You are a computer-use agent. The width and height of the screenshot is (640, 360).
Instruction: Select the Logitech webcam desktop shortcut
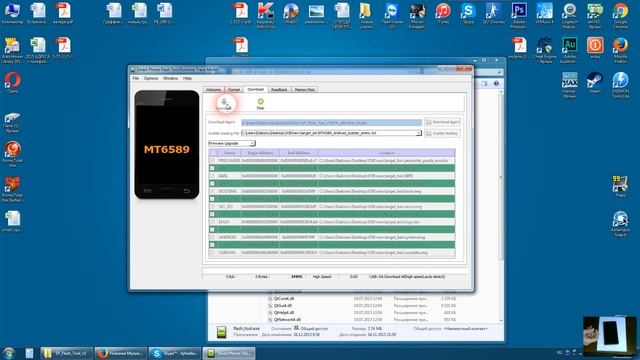pos(569,15)
